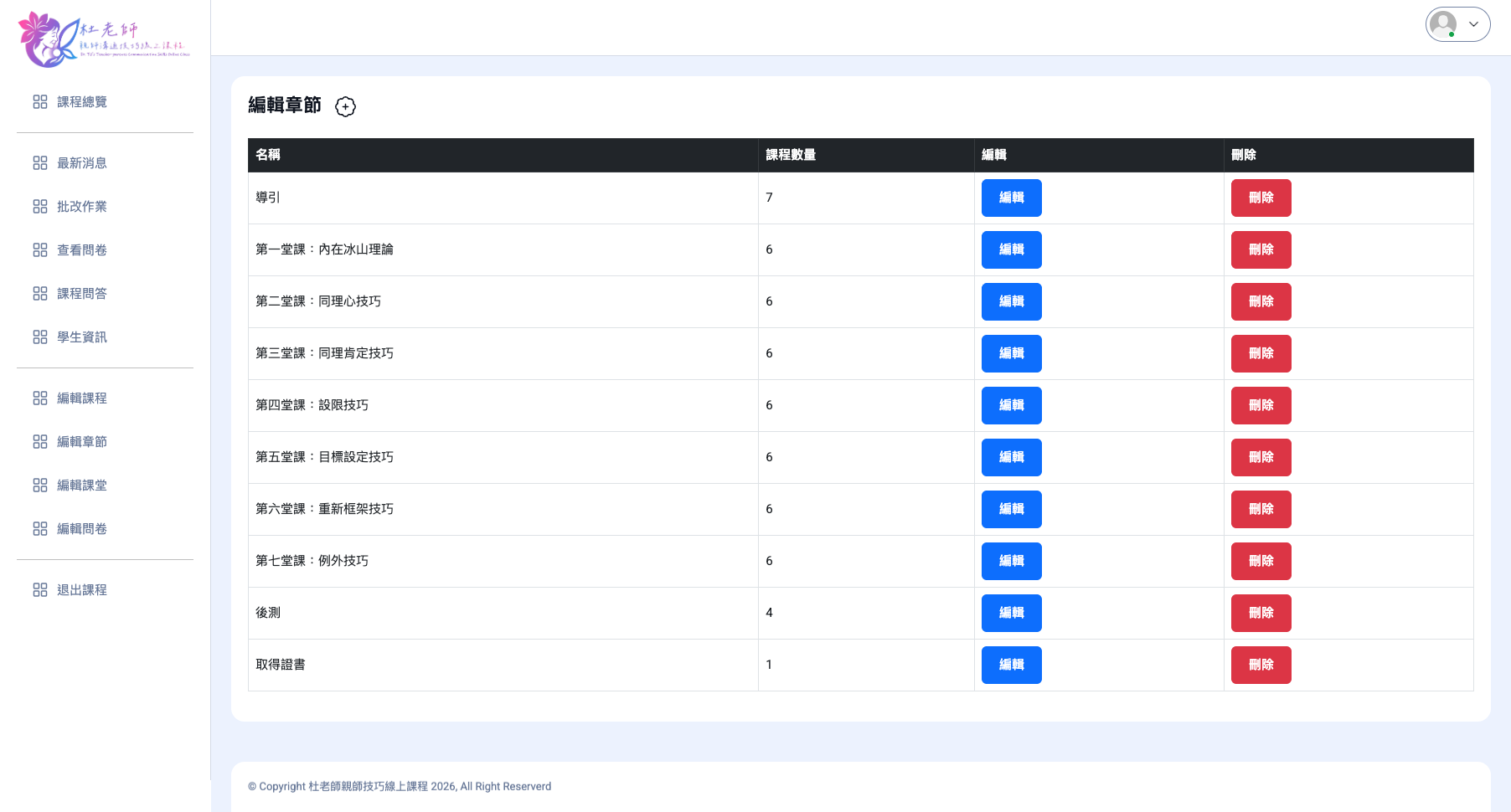Click the add chapter plus icon
Viewport: 1511px width, 812px height.
[x=345, y=106]
